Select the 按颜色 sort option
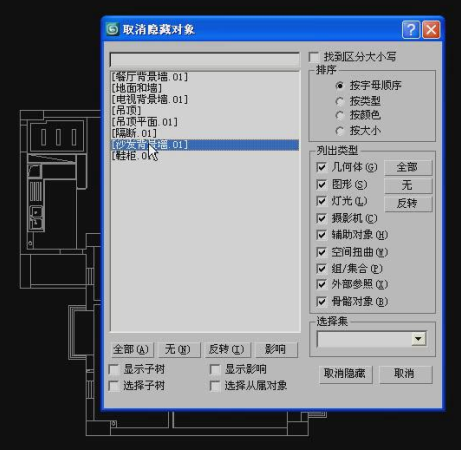The width and height of the screenshot is (461, 450). pyautogui.click(x=339, y=115)
